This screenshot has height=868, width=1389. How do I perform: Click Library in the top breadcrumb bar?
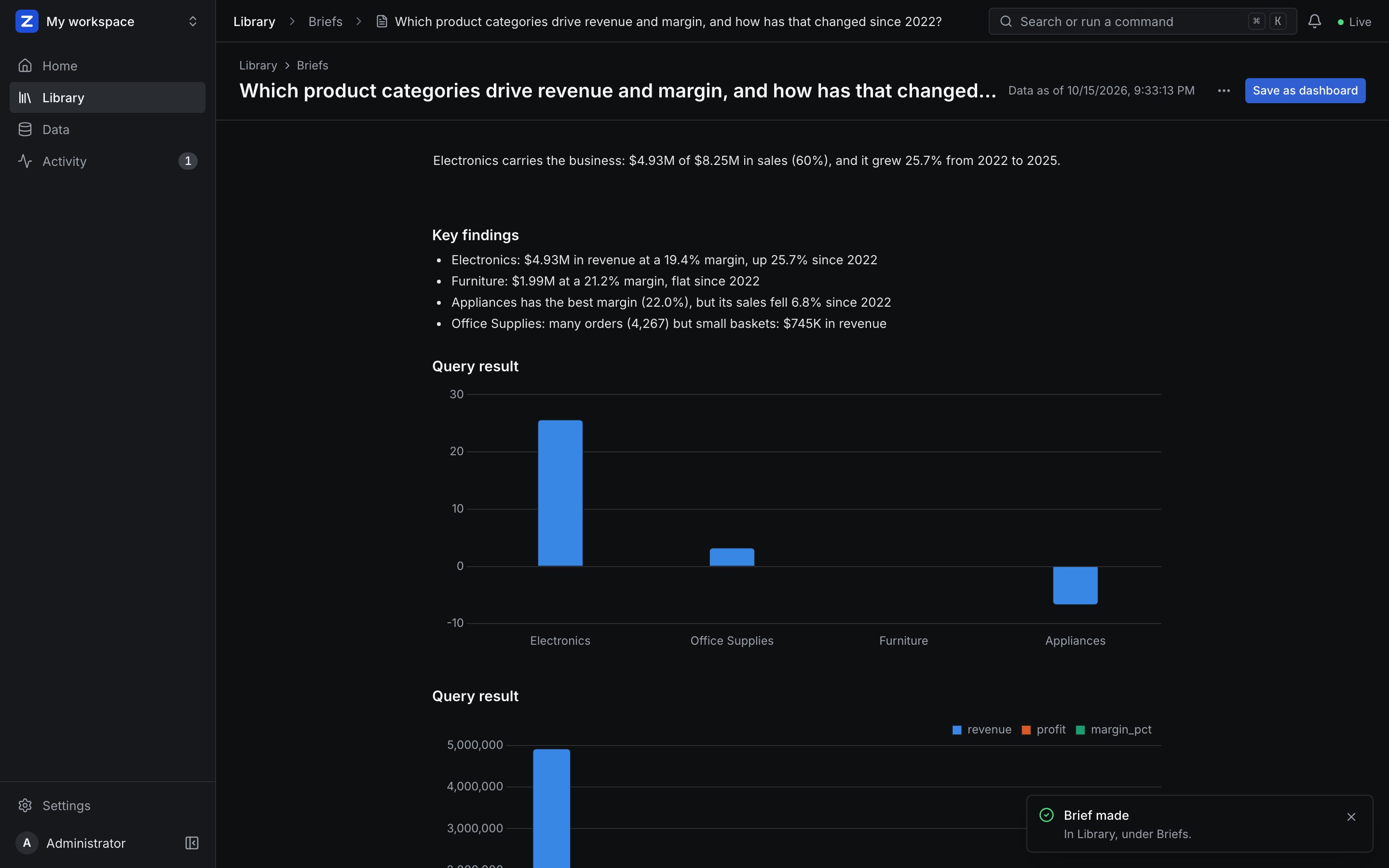pyautogui.click(x=254, y=21)
